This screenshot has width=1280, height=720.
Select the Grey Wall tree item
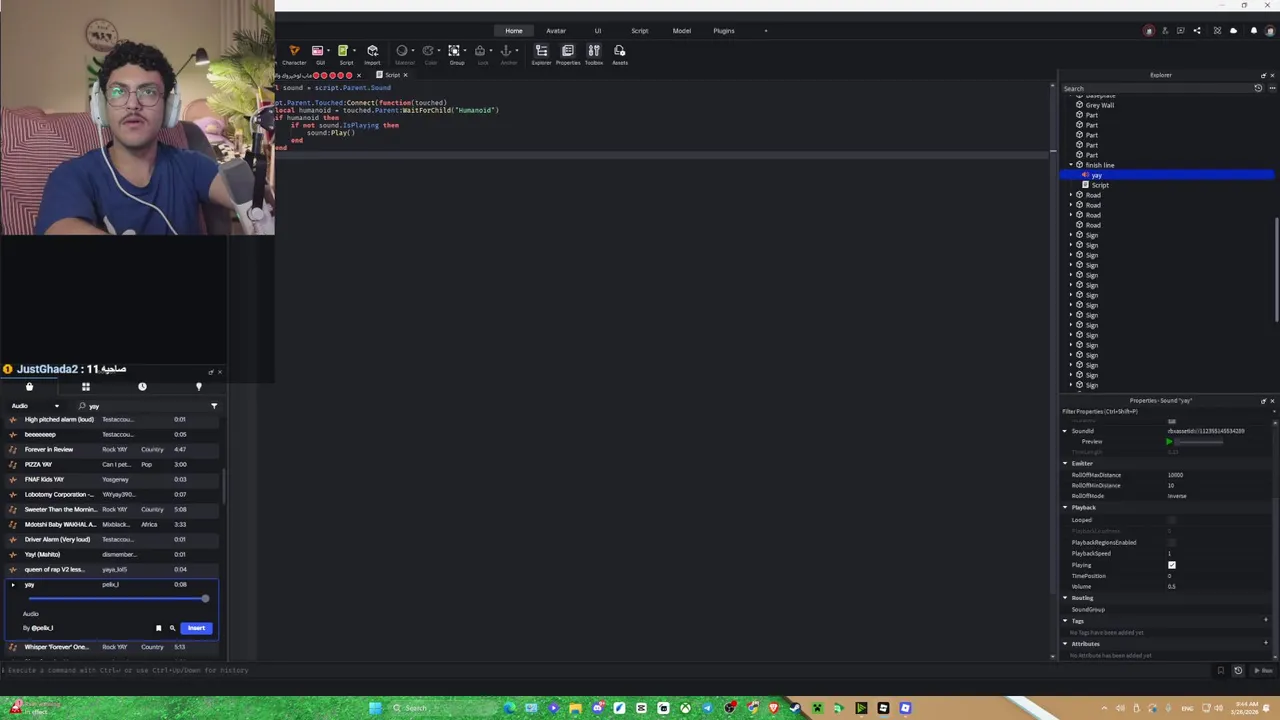[x=1099, y=105]
